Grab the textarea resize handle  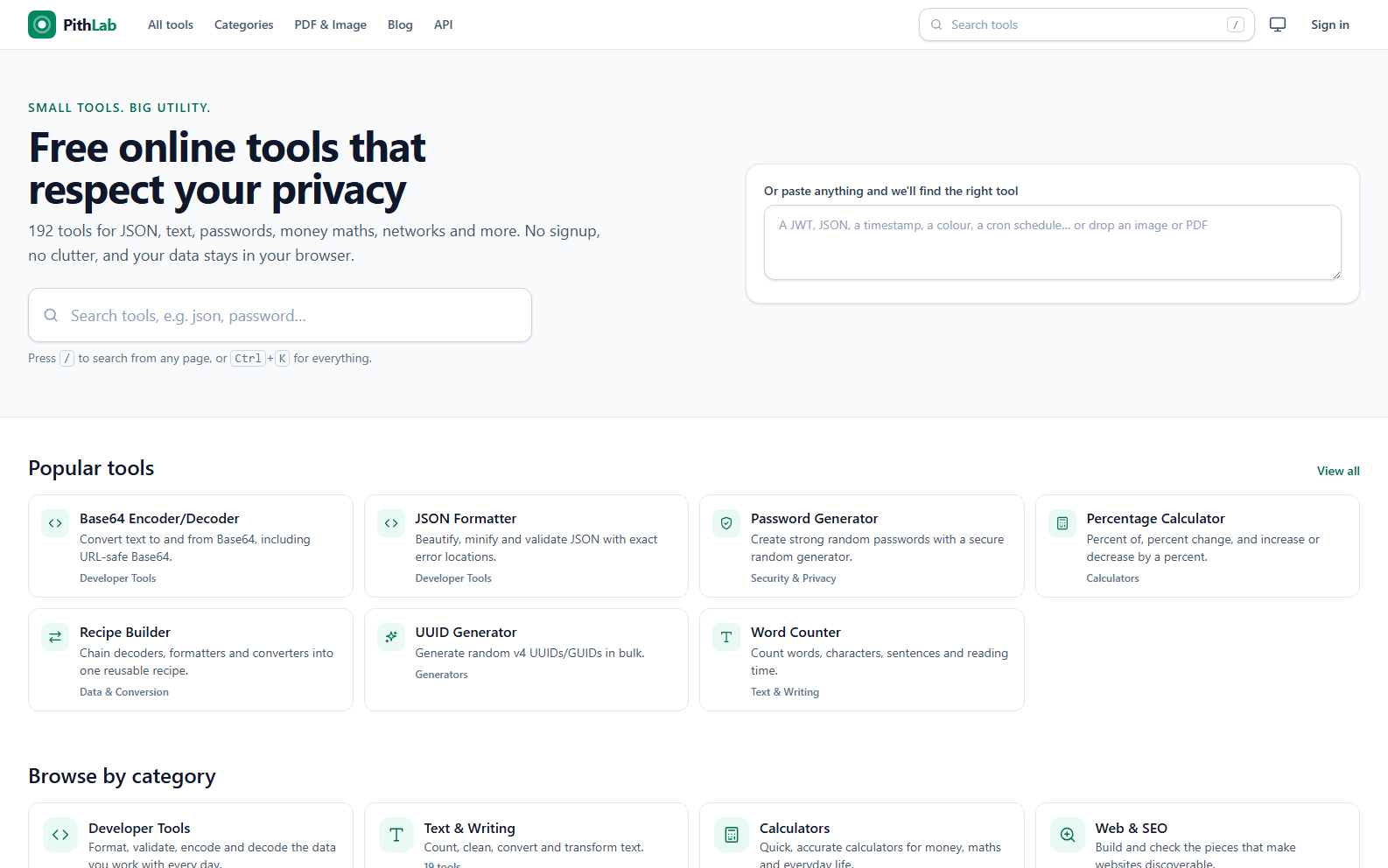(x=1336, y=275)
